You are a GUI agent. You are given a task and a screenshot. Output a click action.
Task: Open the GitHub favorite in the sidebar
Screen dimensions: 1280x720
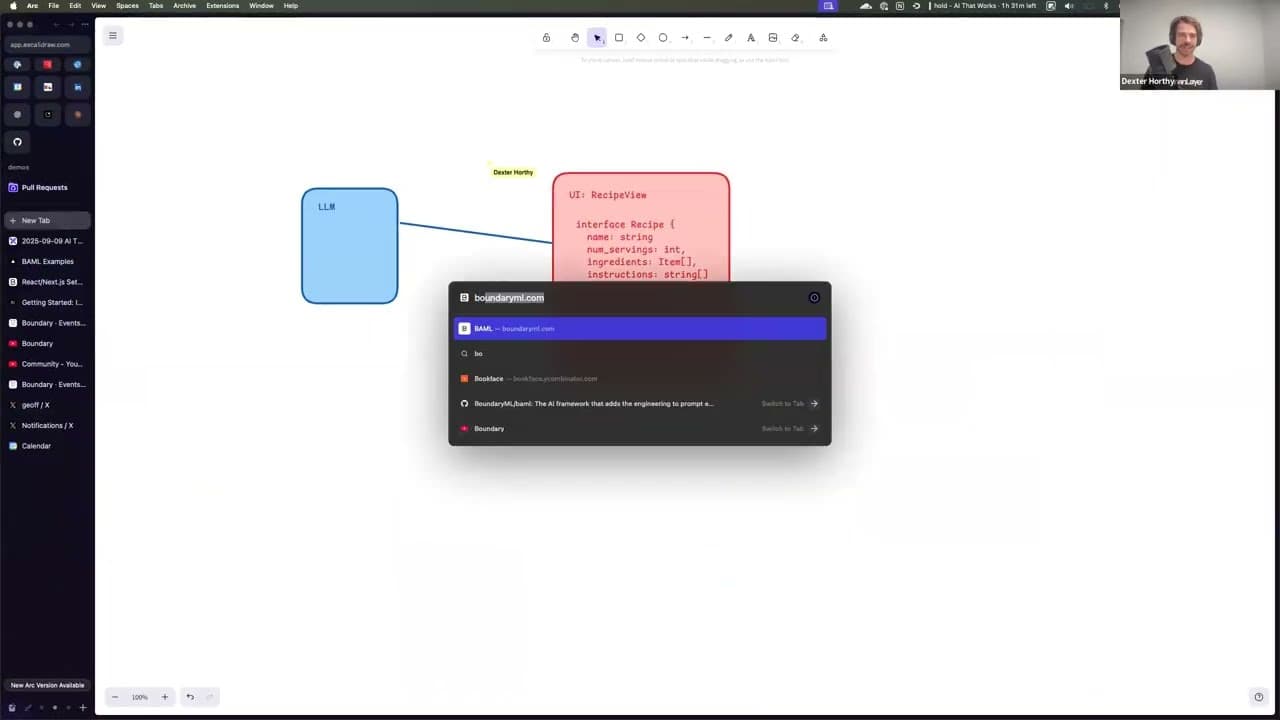coord(17,142)
